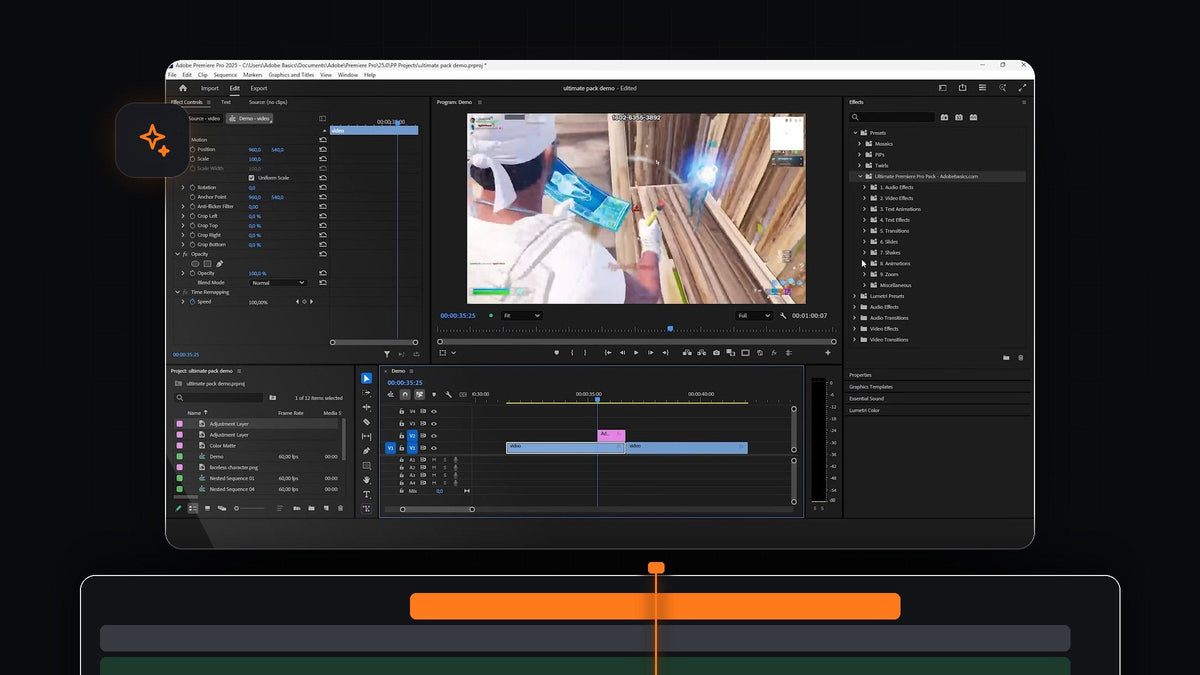Select the Track Select Forward tool
1200x675 pixels.
(x=366, y=393)
